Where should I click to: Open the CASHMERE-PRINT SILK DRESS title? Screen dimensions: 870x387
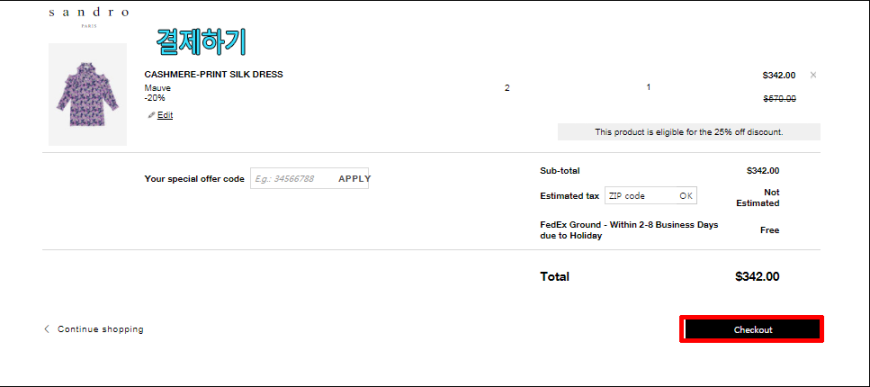point(214,74)
